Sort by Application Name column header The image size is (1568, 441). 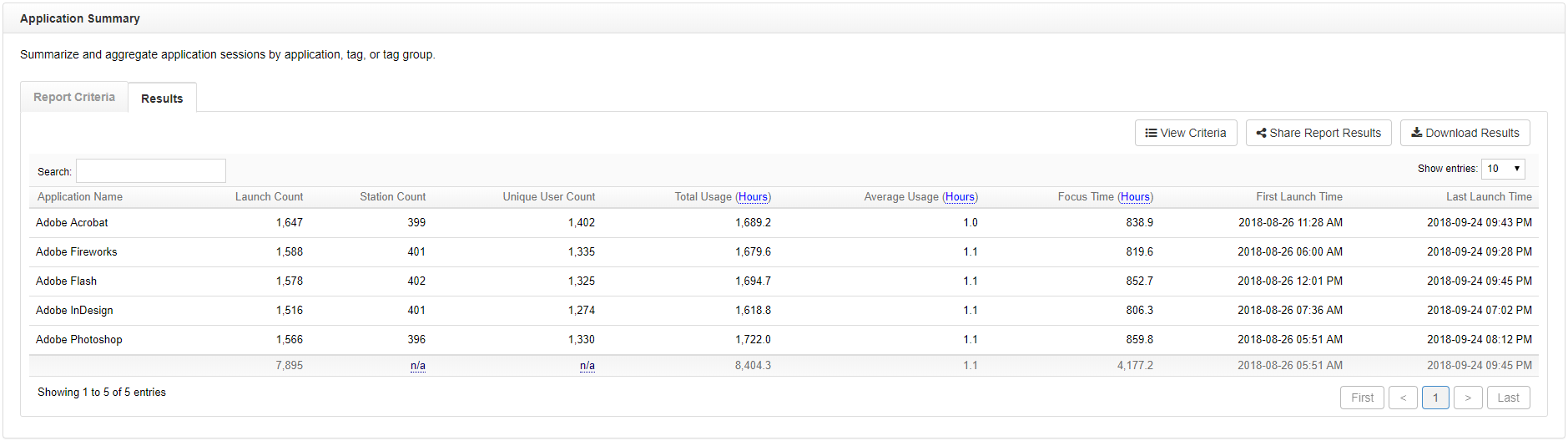coord(80,197)
